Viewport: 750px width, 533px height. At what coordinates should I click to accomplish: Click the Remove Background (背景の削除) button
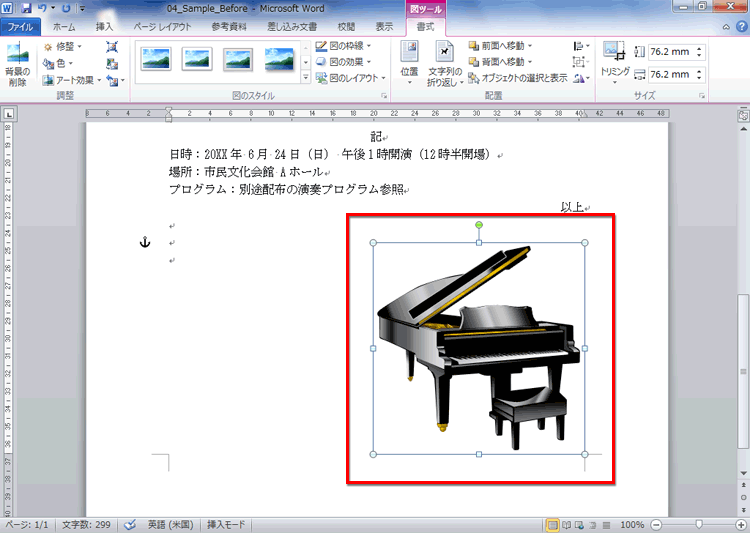point(18,64)
